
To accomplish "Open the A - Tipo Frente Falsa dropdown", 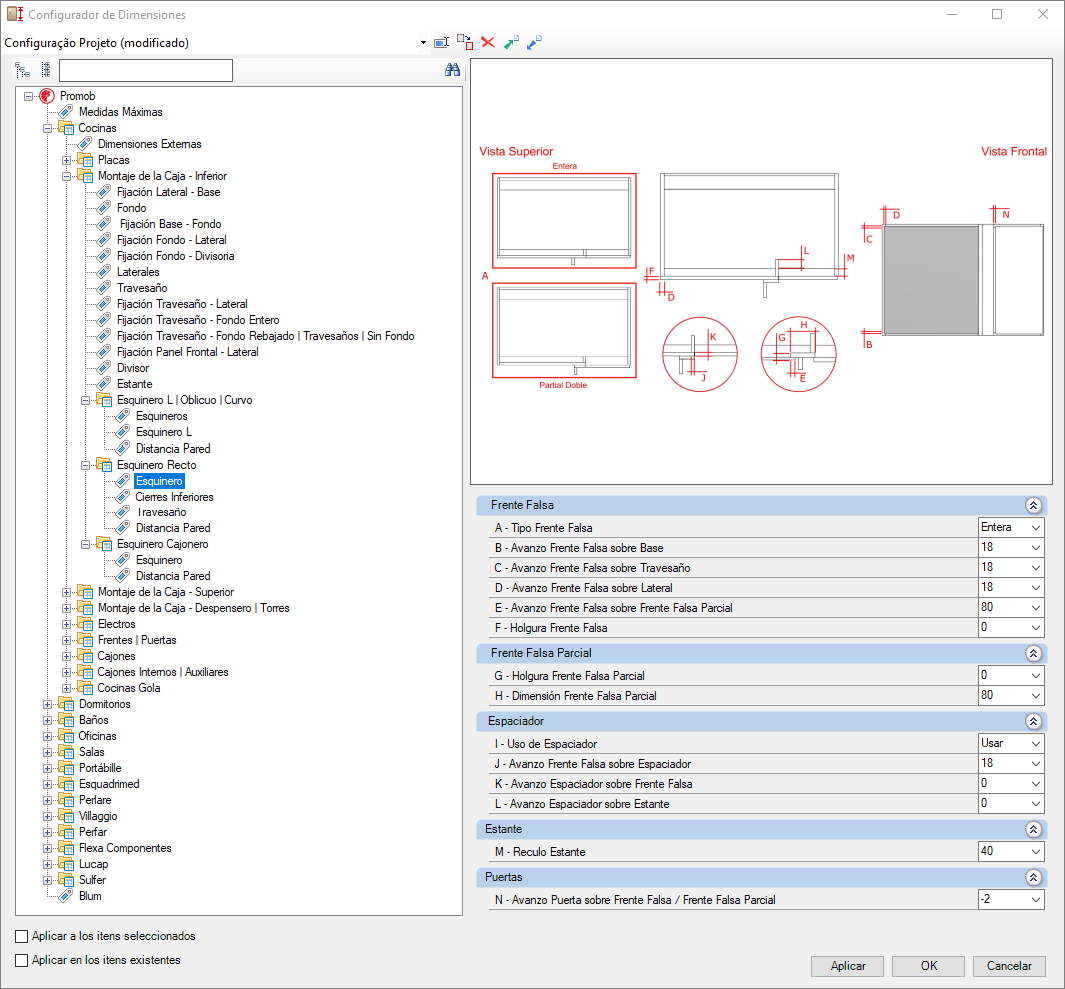I will (1036, 528).
